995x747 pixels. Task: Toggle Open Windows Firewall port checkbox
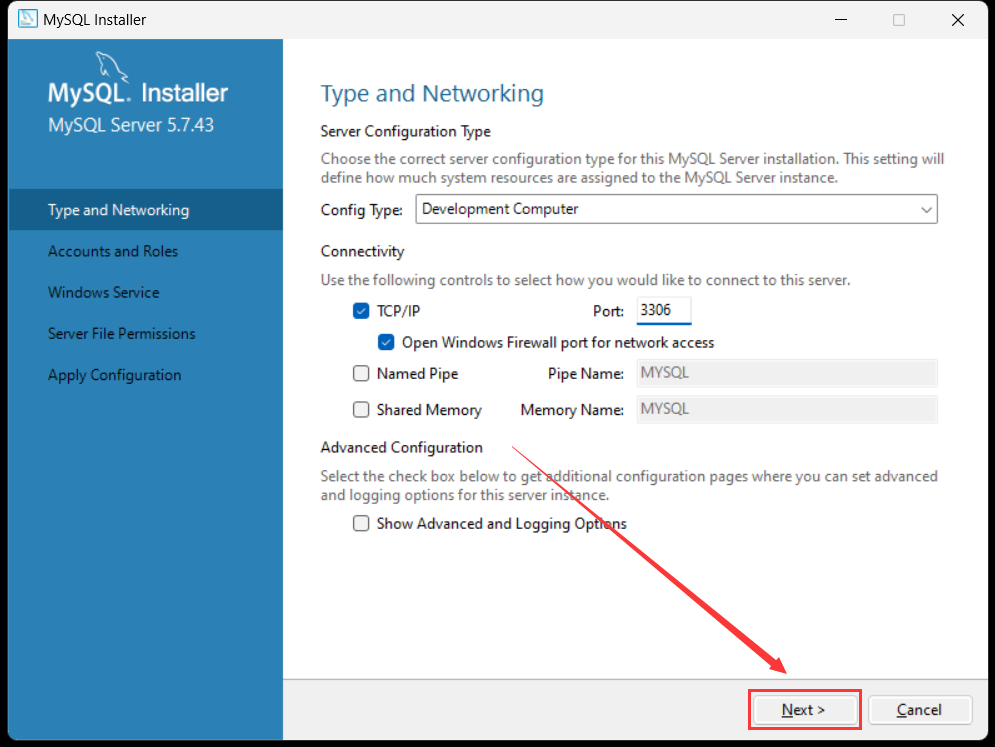(386, 343)
